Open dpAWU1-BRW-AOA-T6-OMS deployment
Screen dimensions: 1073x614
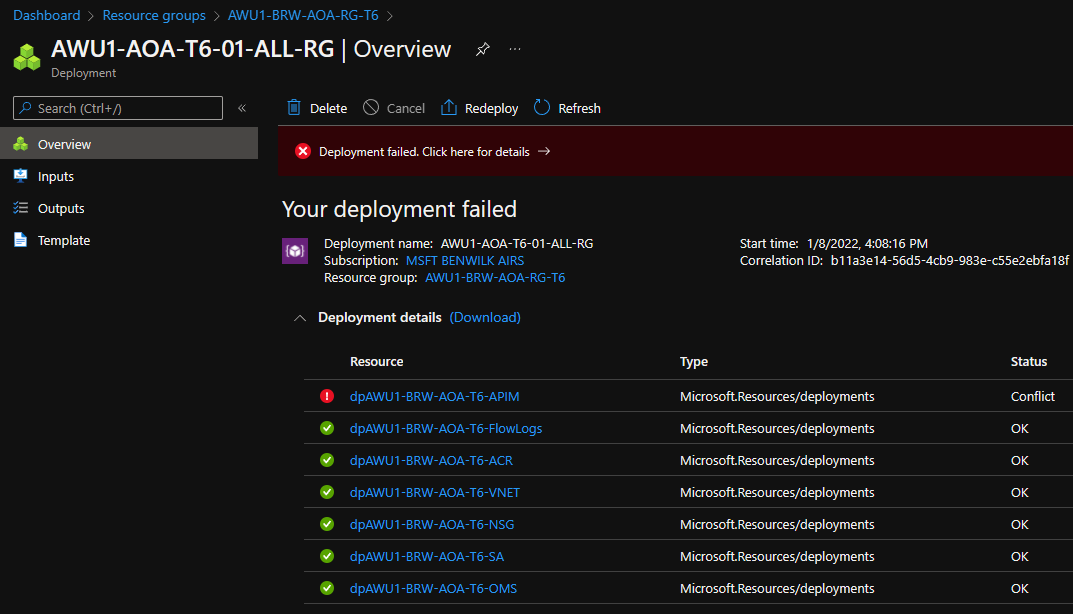(x=433, y=589)
